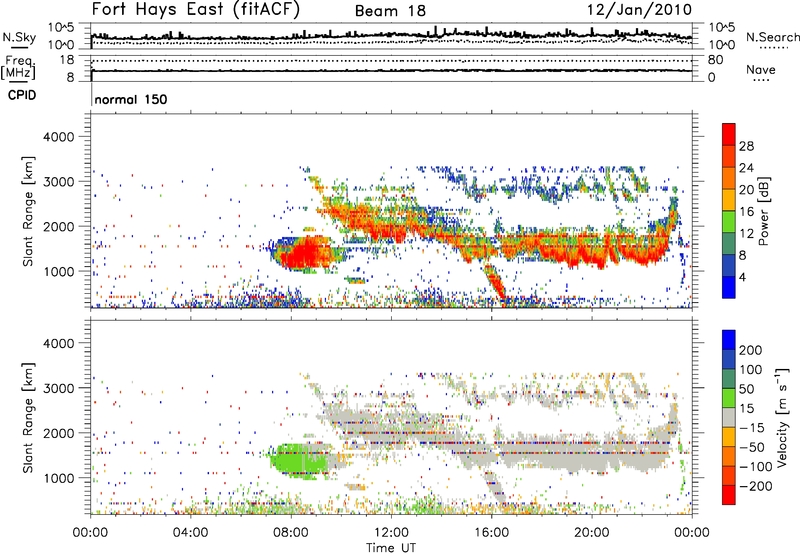Image resolution: width=800 pixels, height=554 pixels.
Task: Pick the blue top segment of the Velocity colorbar
Action: pyautogui.click(x=729, y=340)
